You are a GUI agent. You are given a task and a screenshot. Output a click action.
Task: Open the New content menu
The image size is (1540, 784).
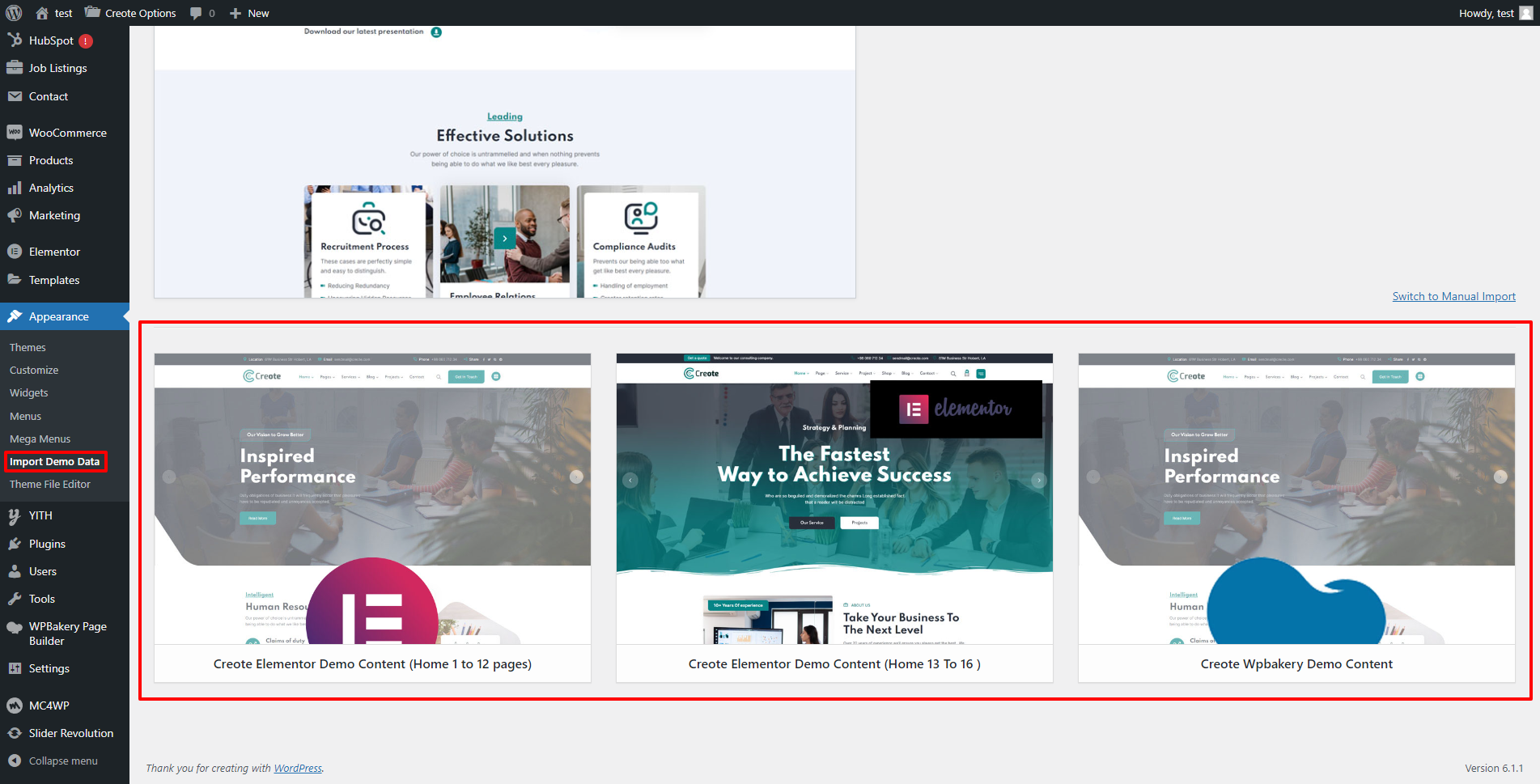[249, 13]
